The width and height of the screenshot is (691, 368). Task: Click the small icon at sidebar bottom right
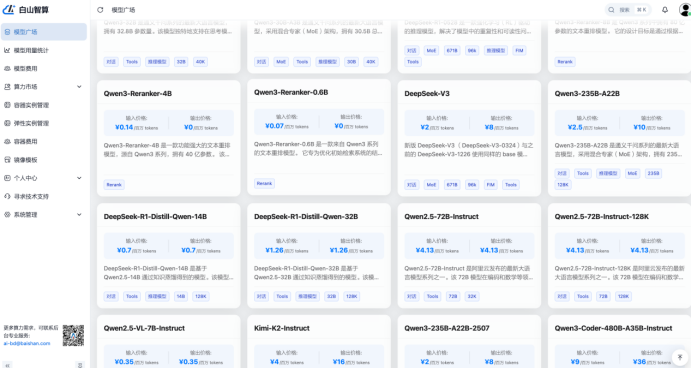click(80, 365)
